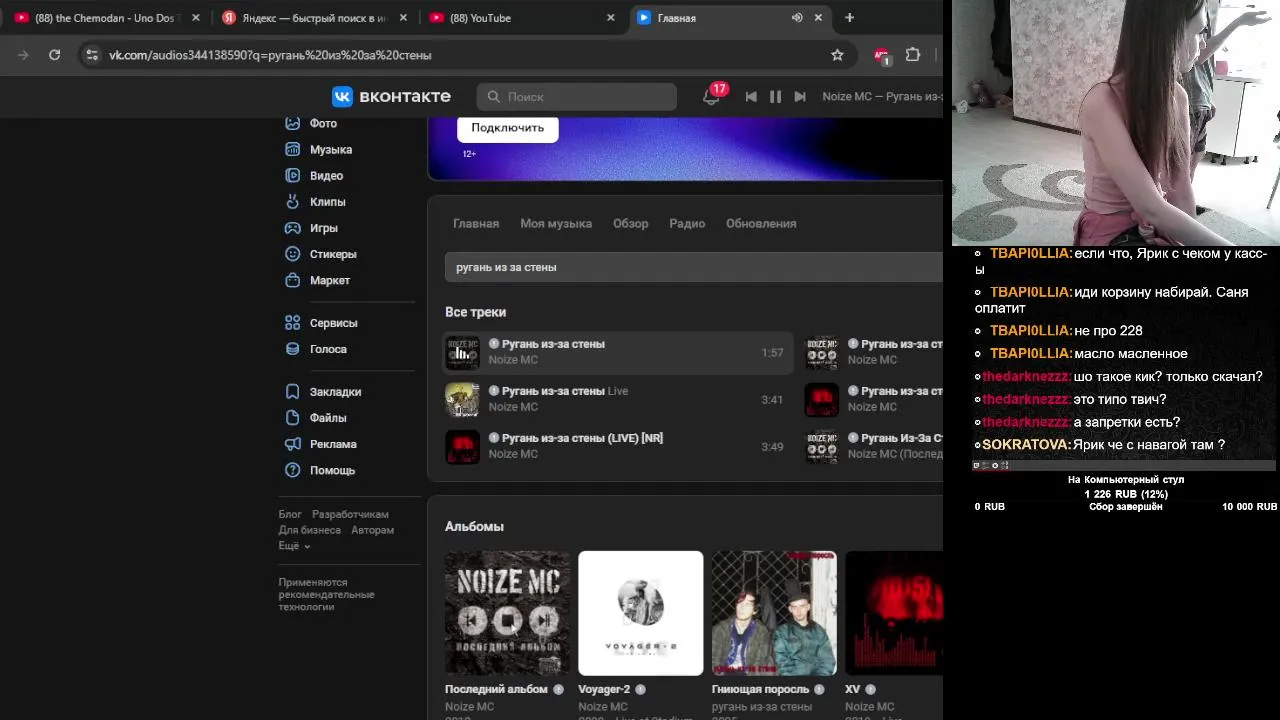Open the Главная music tab
This screenshot has height=720, width=1280.
pos(476,223)
